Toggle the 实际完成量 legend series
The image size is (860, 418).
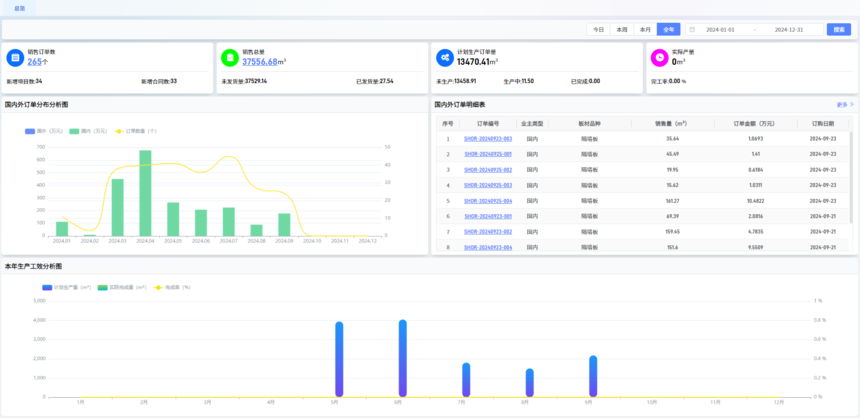tap(122, 287)
